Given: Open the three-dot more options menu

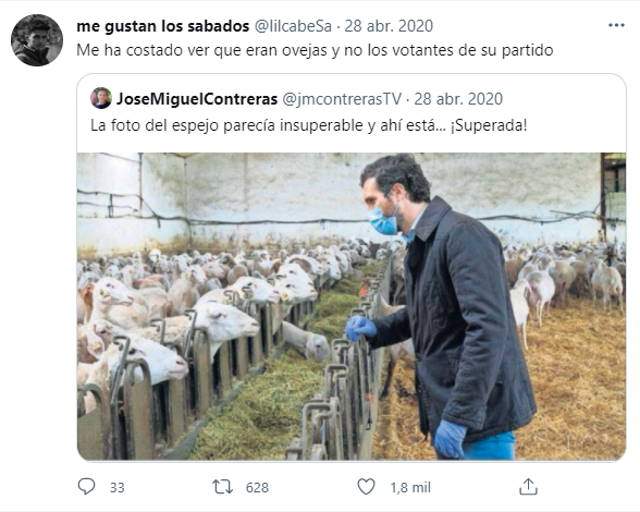Looking at the screenshot, I should tap(616, 25).
